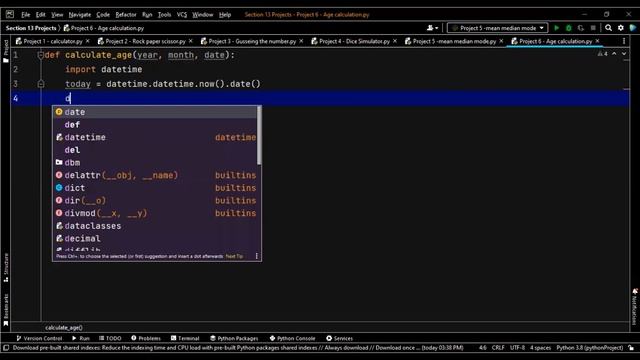Click the warnings indicator in editor corner
Viewport: 640px width, 360px height.
point(602,54)
